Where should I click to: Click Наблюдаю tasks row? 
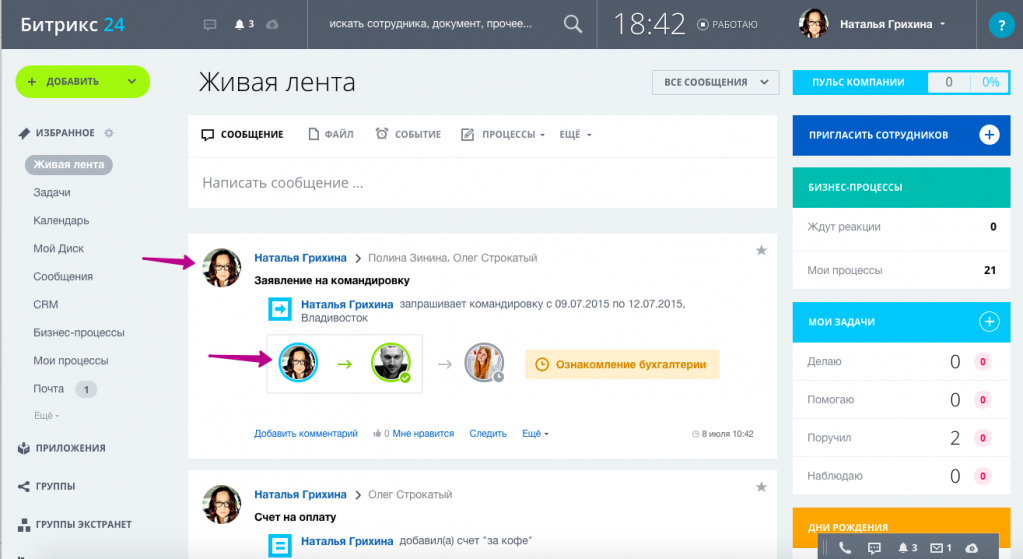[x=901, y=476]
